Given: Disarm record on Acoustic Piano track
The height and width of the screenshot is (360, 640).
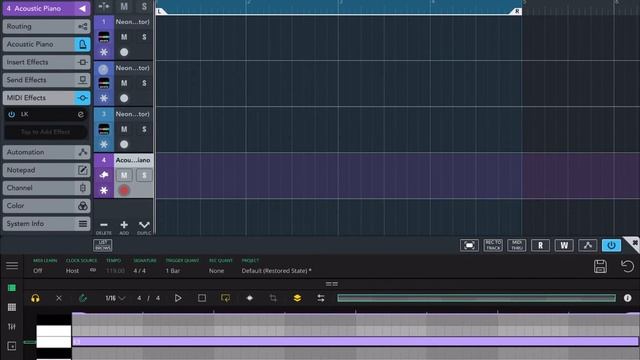Looking at the screenshot, I should click(x=124, y=191).
